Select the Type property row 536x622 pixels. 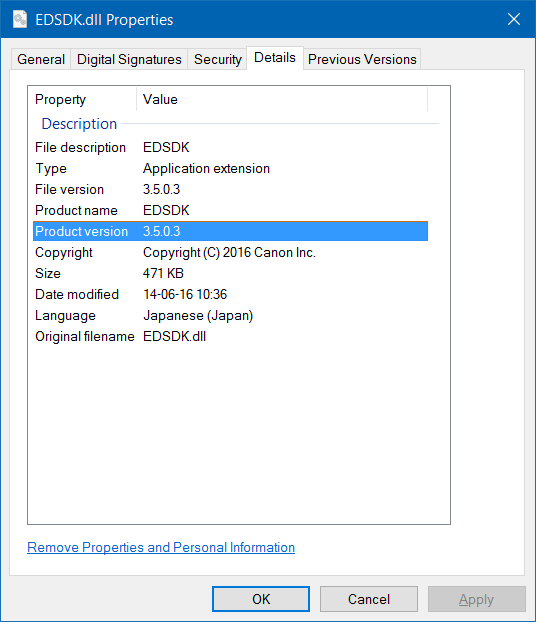[x=231, y=168]
